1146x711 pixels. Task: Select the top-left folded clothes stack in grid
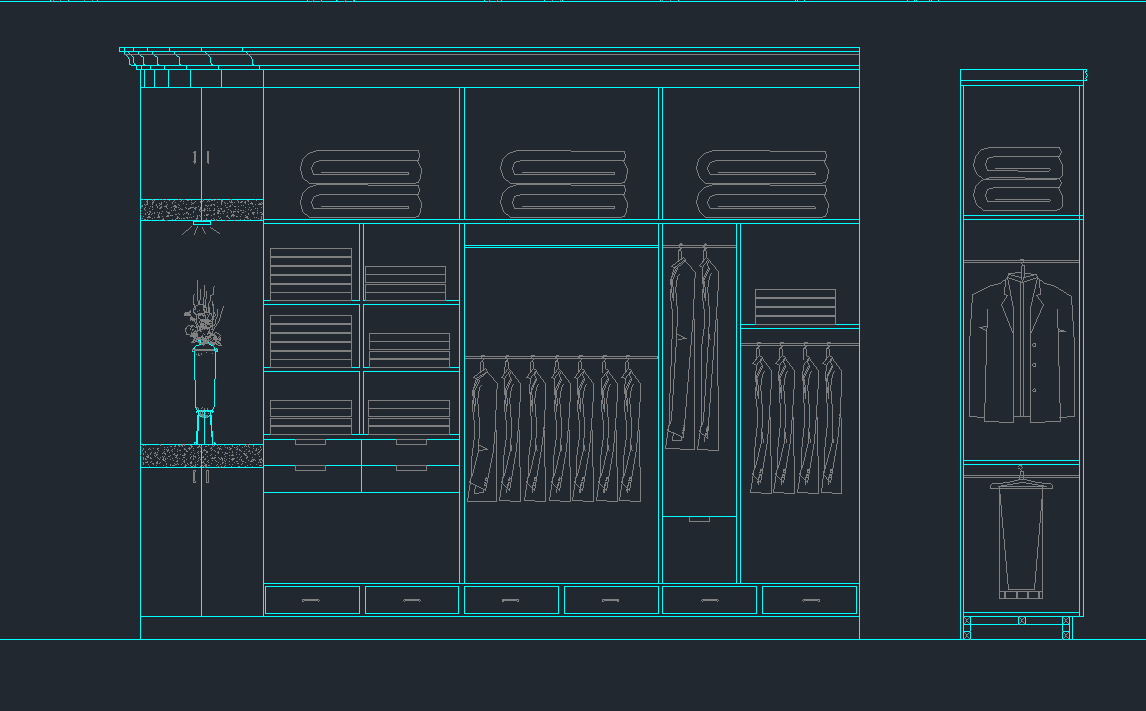point(311,273)
